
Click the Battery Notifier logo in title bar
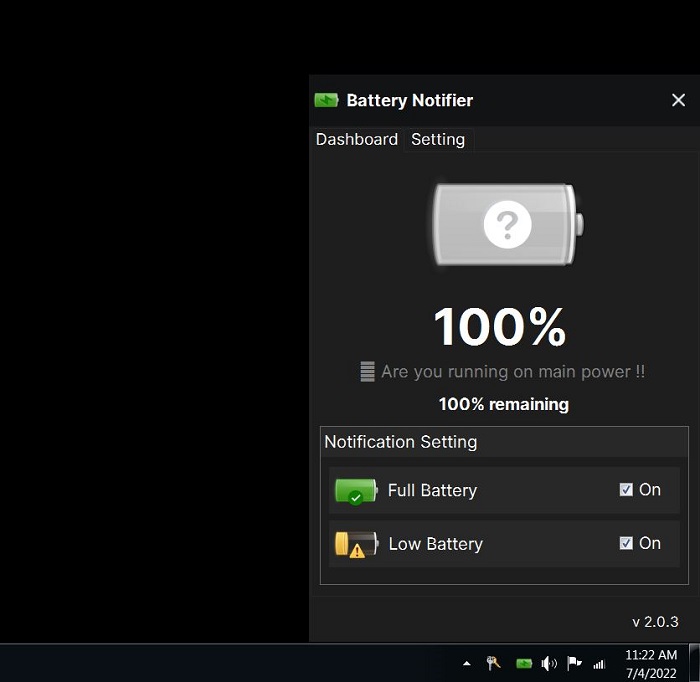click(326, 100)
